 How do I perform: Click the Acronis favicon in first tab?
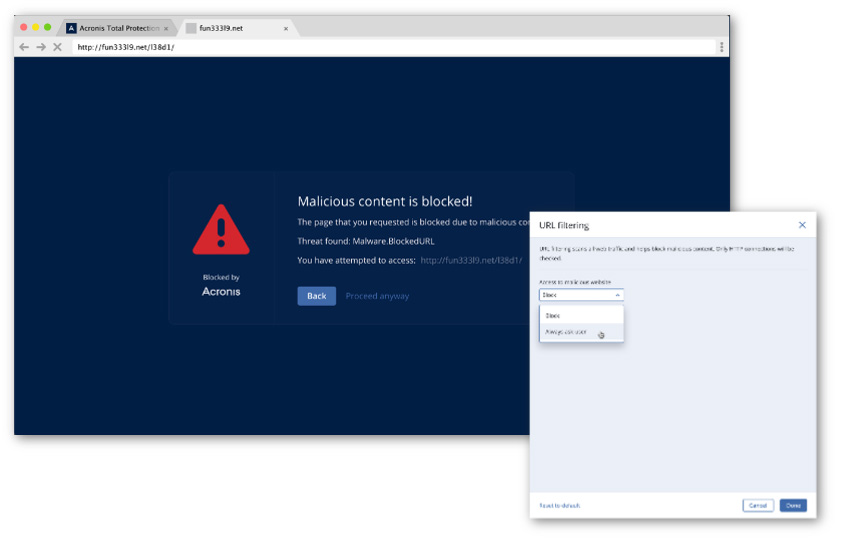[x=72, y=29]
